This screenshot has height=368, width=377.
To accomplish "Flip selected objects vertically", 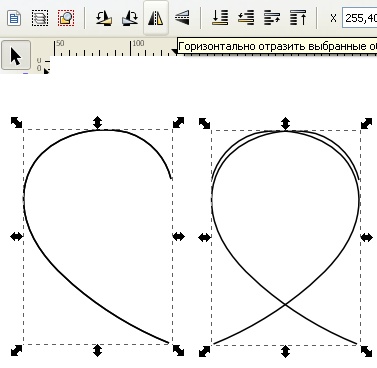I will (182, 18).
